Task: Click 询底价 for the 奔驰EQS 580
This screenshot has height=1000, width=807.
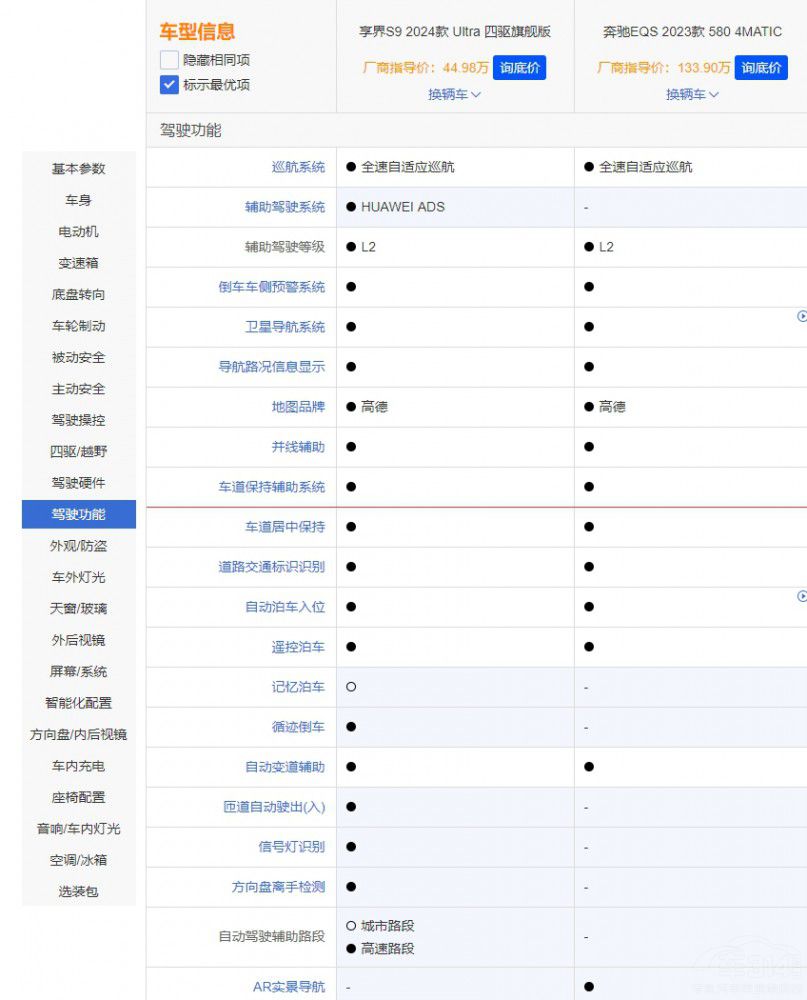Action: (761, 68)
